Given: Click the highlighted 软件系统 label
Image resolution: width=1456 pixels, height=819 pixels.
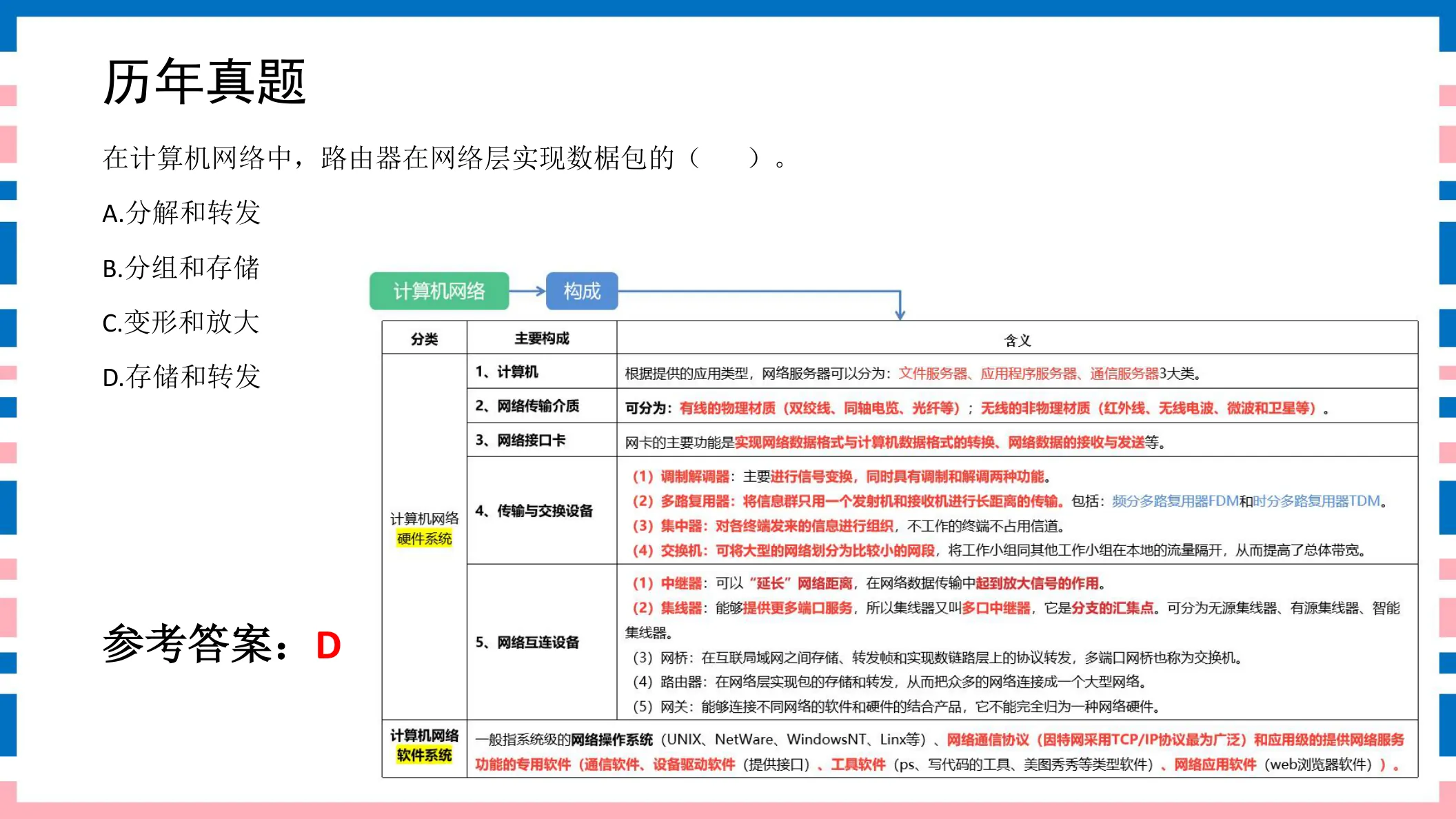Looking at the screenshot, I should coord(424,756).
